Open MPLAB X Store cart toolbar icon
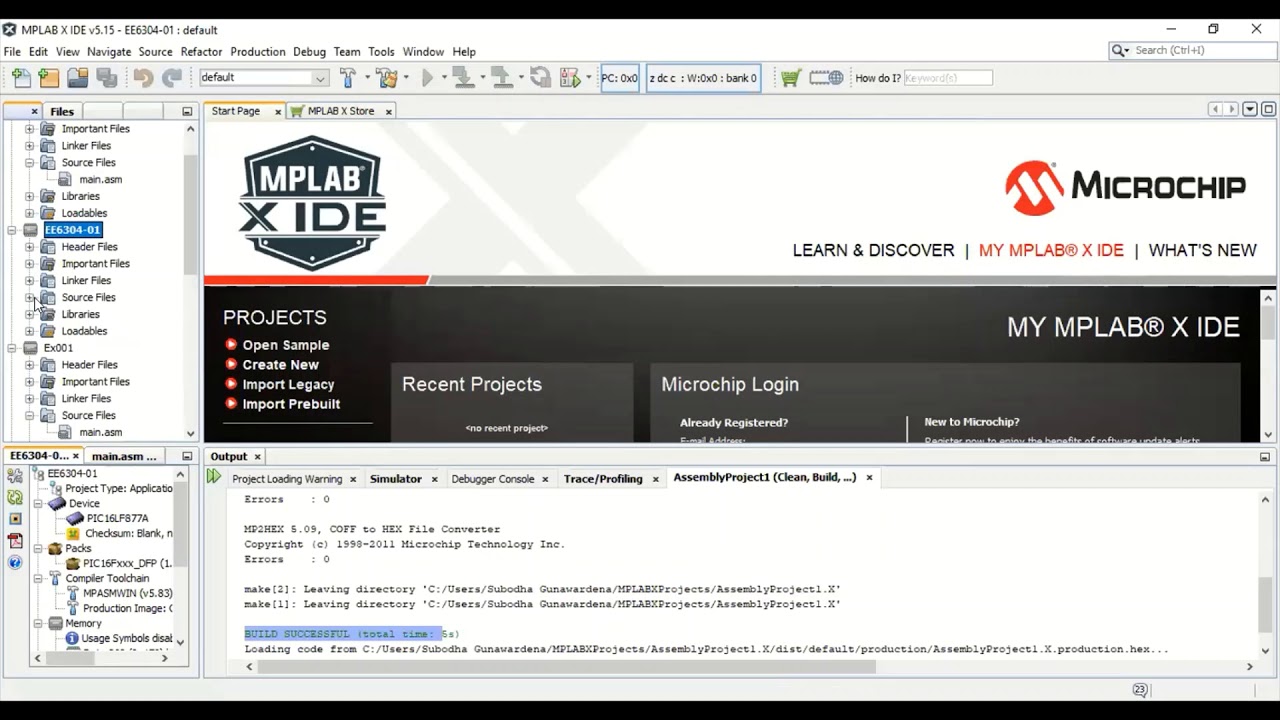 point(790,78)
